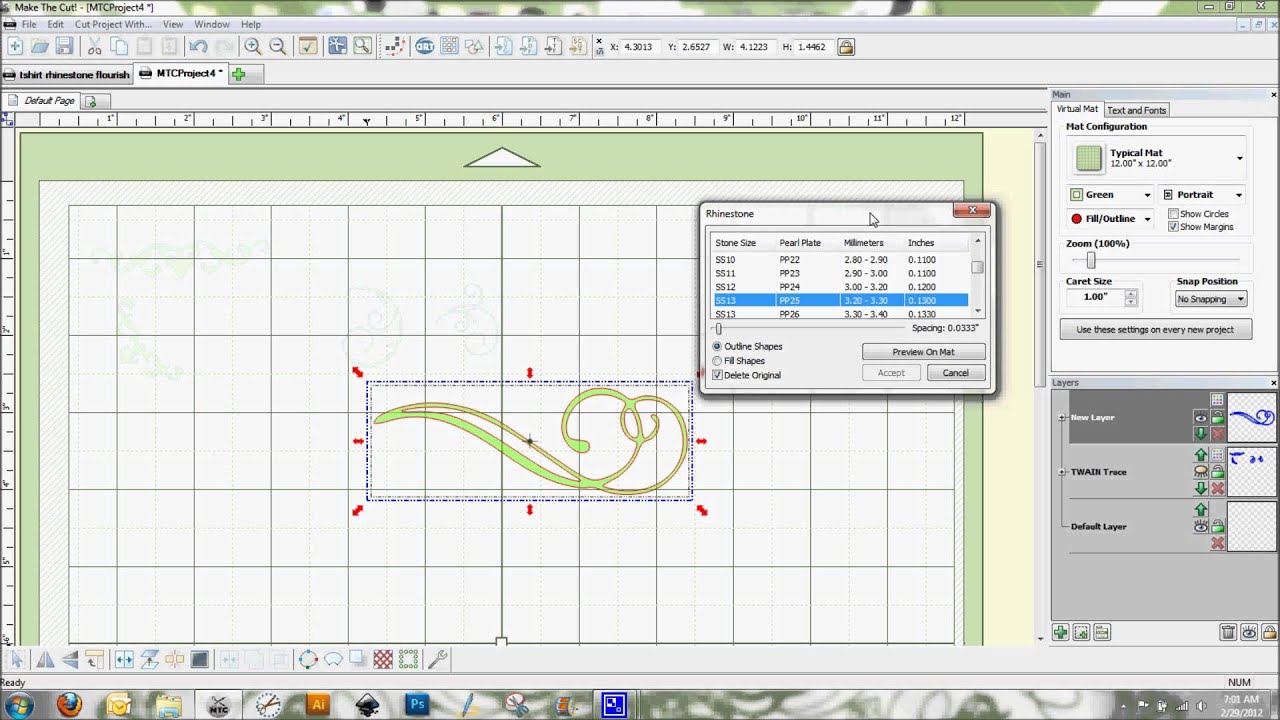Viewport: 1280px width, 720px height.
Task: Click the Zoom Out magnifier icon
Action: [x=277, y=46]
